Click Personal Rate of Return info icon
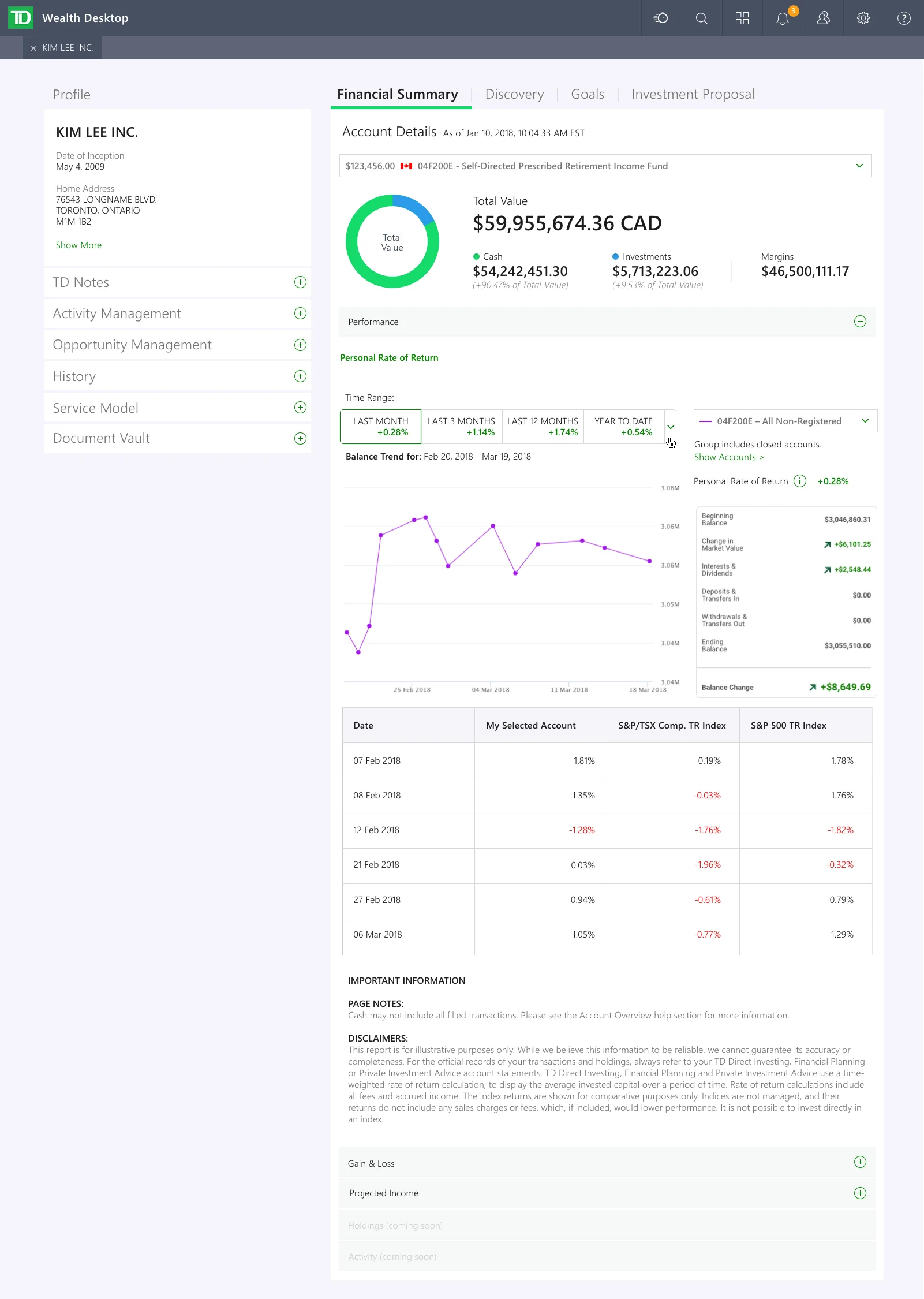 [x=800, y=481]
